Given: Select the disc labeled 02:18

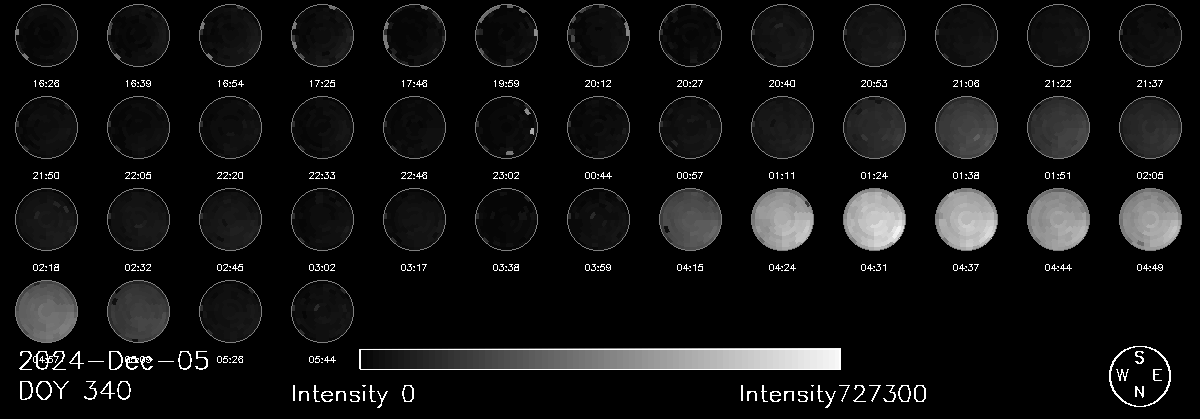Looking at the screenshot, I should (46, 219).
